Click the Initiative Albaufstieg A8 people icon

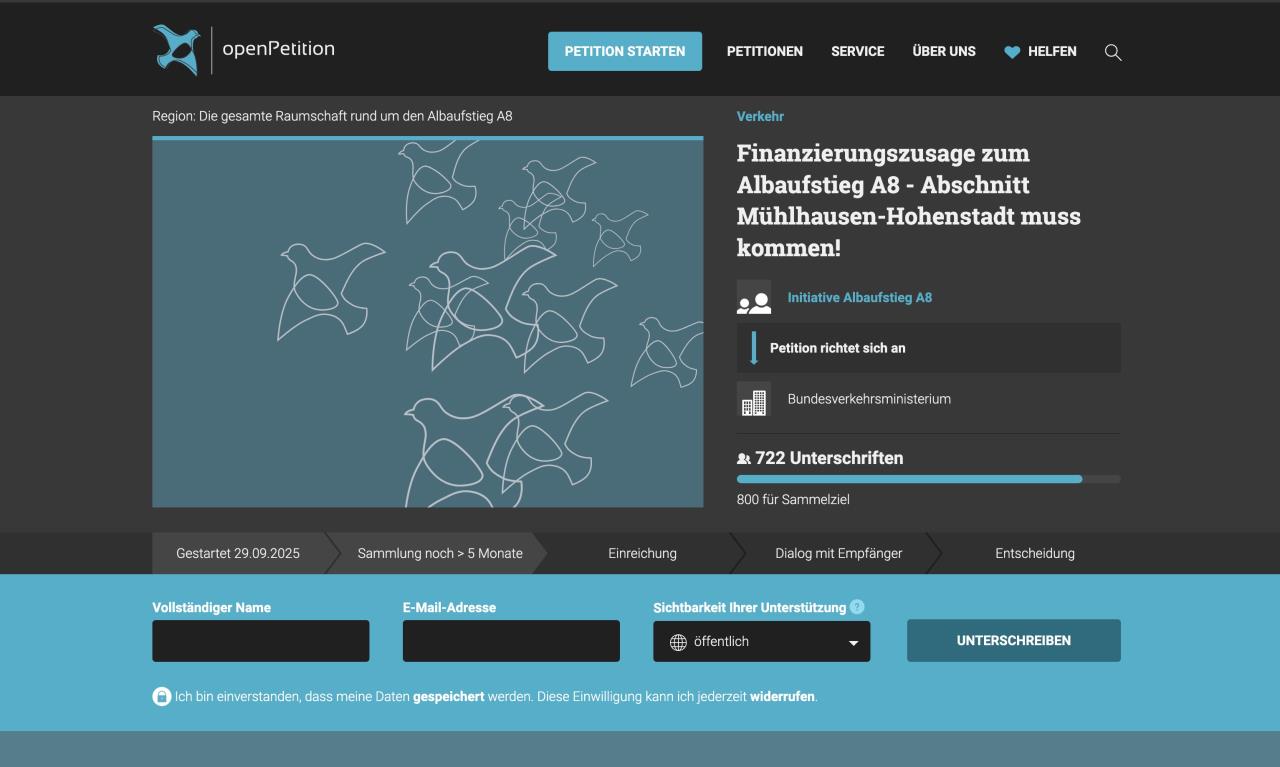pyautogui.click(x=754, y=298)
